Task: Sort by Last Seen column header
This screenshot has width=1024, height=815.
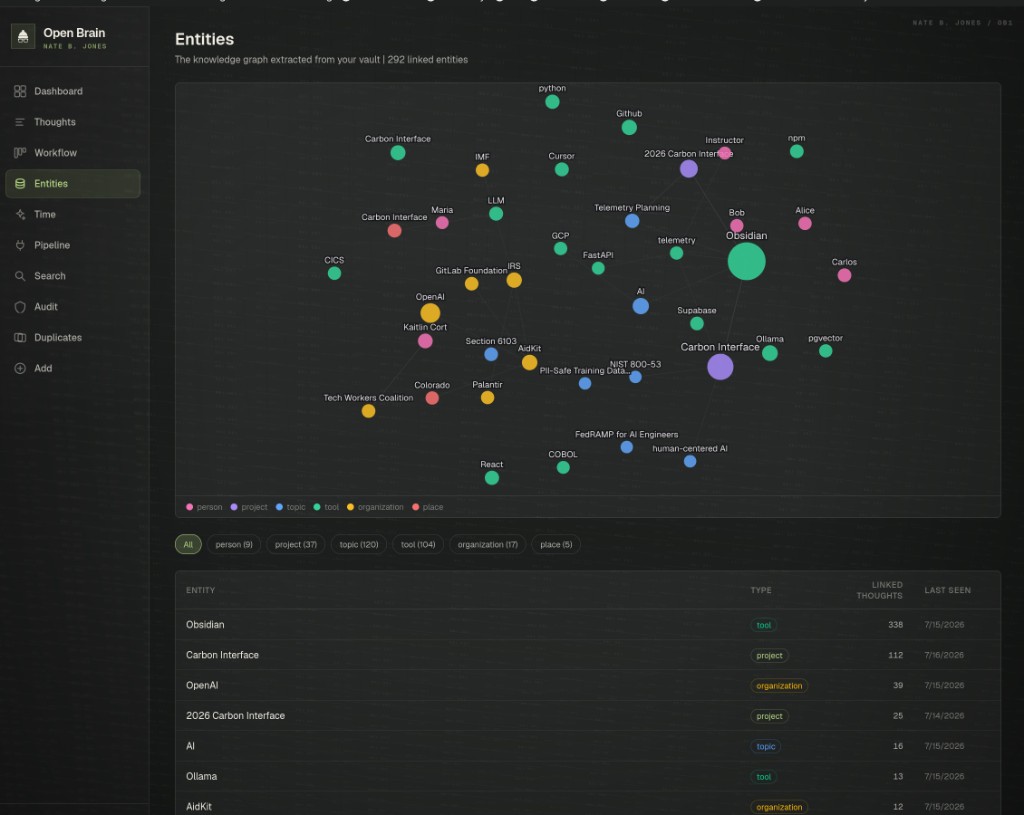Action: [x=948, y=590]
